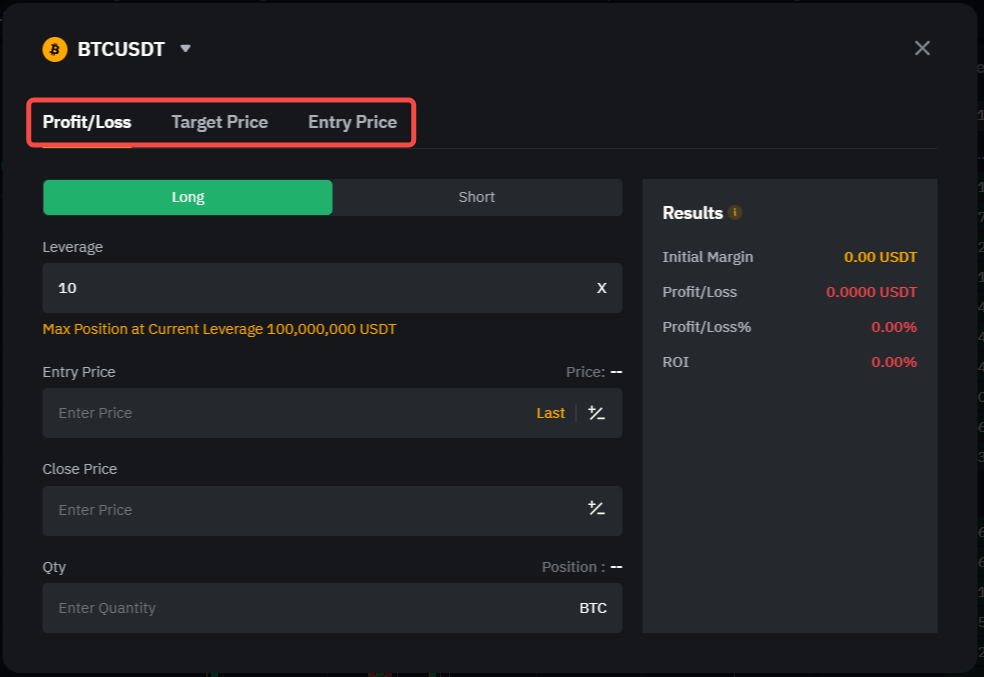Screen dimensions: 984x677
Task: Open the BTCUSDT trading pair dropdown arrow
Action: point(185,48)
